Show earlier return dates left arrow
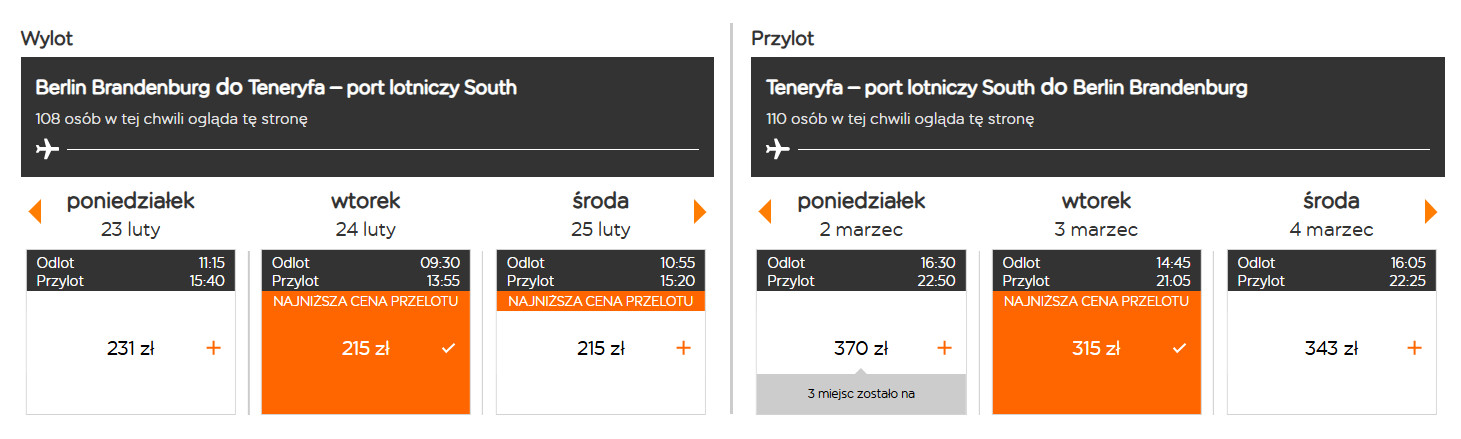The width and height of the screenshot is (1461, 439). pyautogui.click(x=765, y=212)
